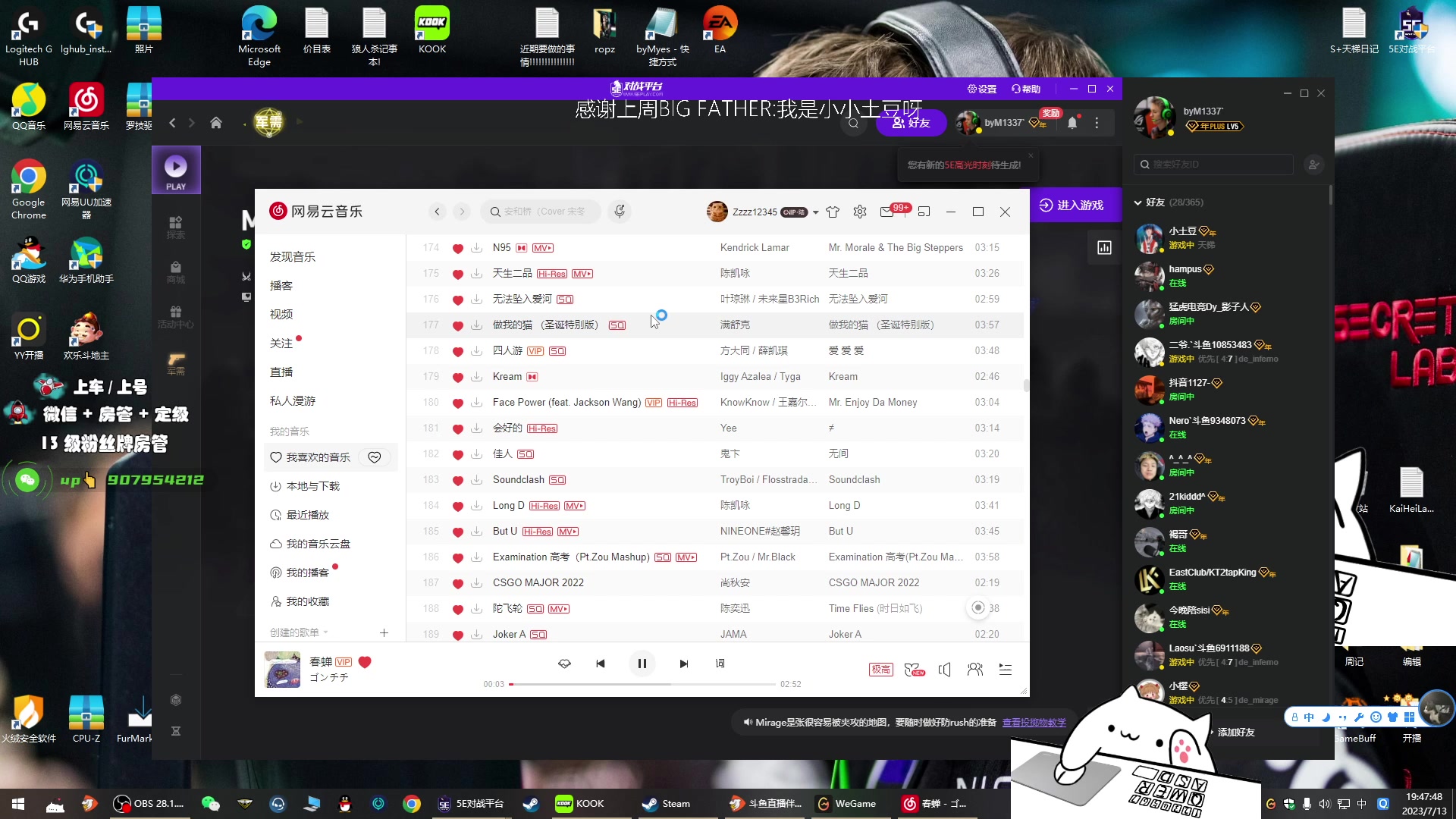The width and height of the screenshot is (1456, 819).
Task: Open album link Mr. Enjoy Da Money
Action: (x=873, y=403)
